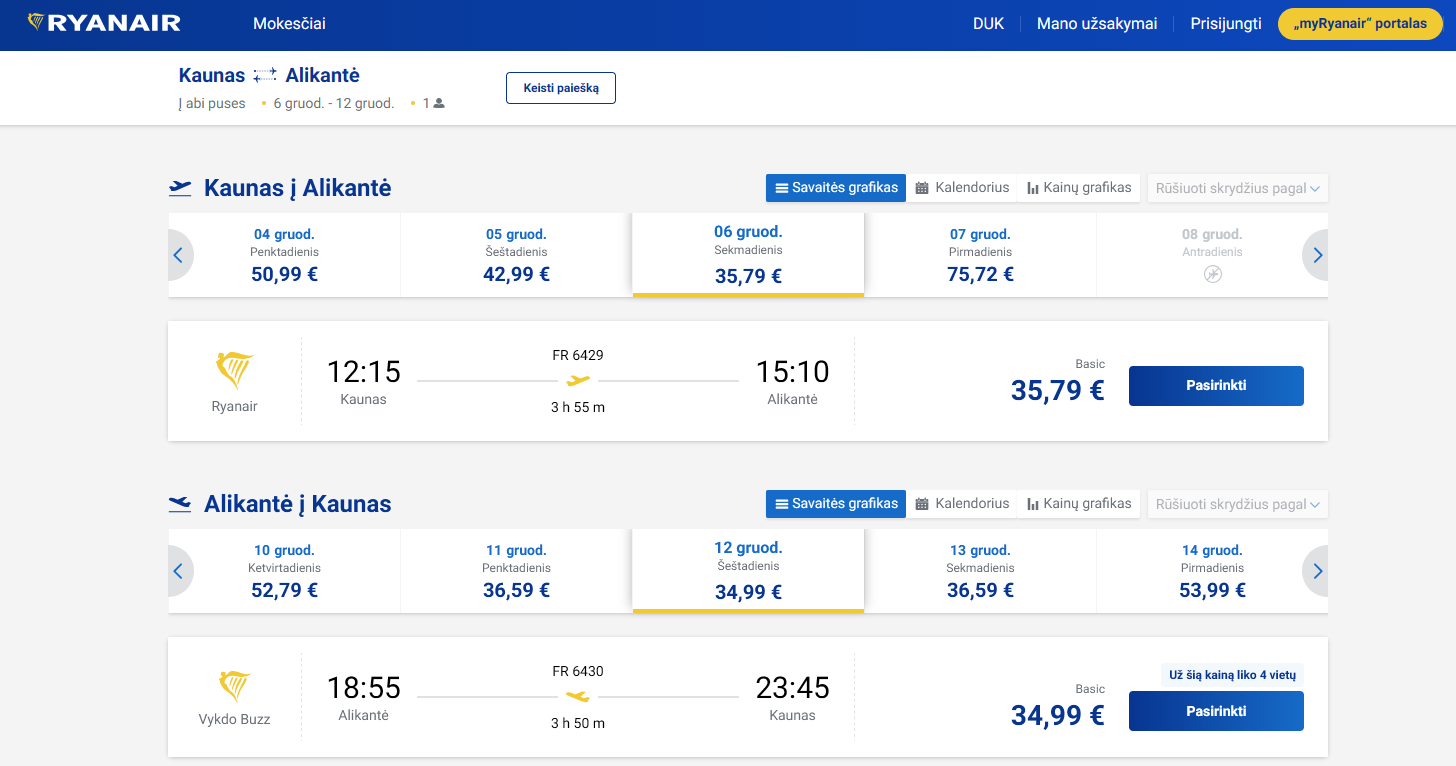Viewport: 1456px width, 766px height.
Task: Open the DUK help link
Action: point(988,23)
